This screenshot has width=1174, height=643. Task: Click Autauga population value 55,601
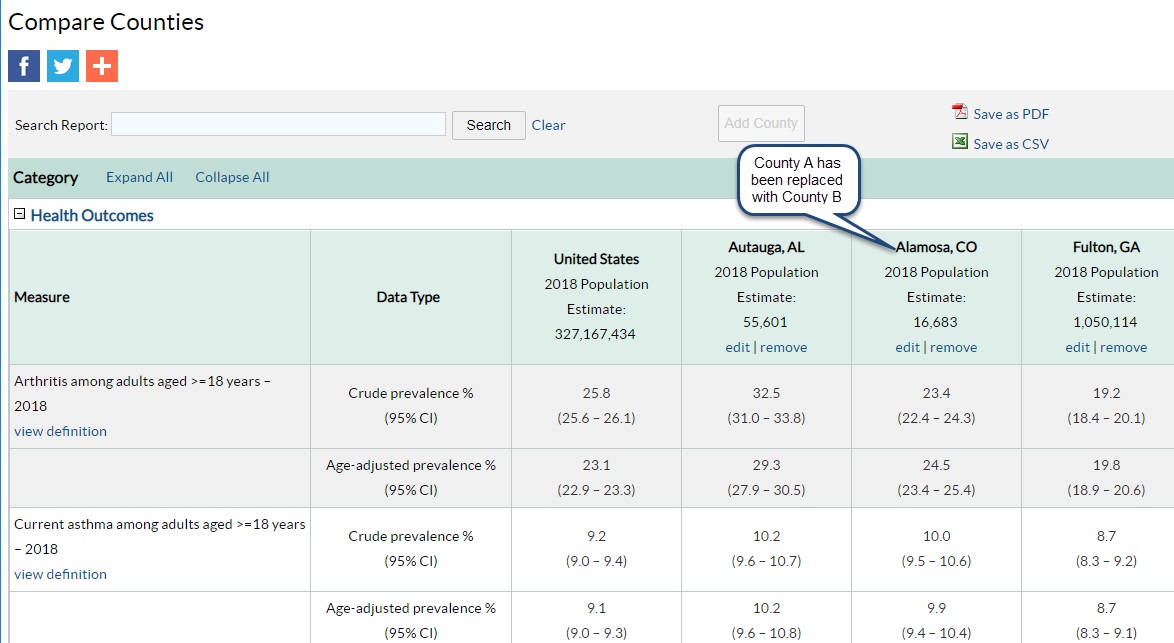point(765,323)
